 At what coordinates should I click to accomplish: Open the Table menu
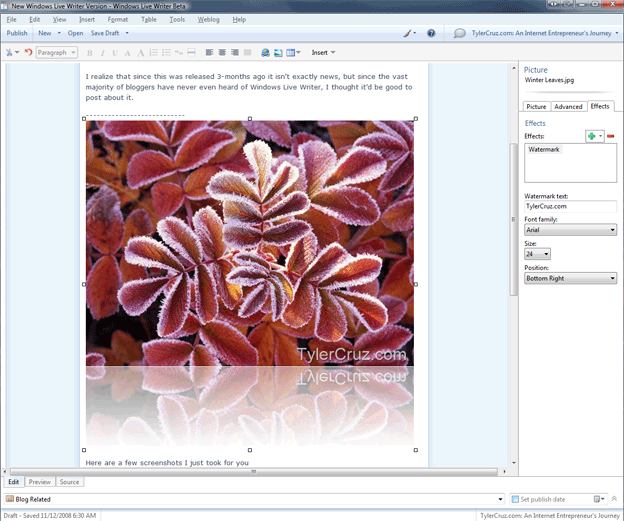click(148, 20)
